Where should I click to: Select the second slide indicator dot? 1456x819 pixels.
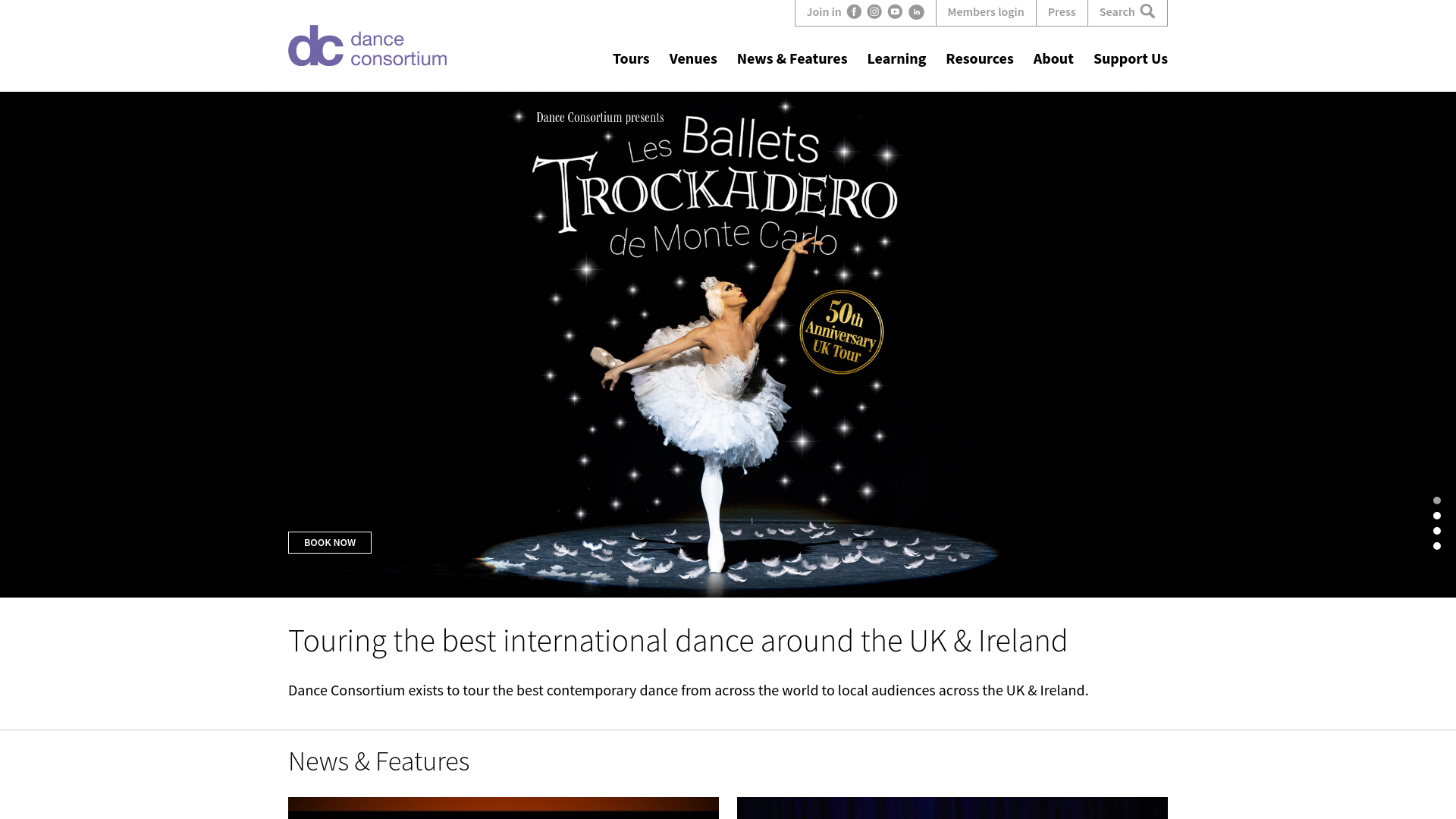1437,516
